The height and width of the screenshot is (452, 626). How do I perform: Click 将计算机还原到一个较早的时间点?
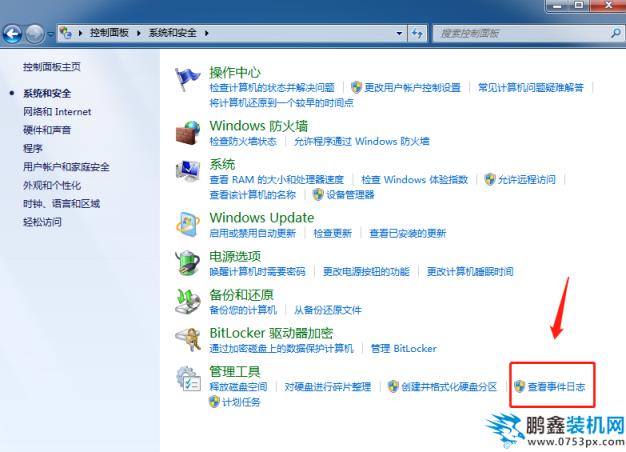click(281, 103)
